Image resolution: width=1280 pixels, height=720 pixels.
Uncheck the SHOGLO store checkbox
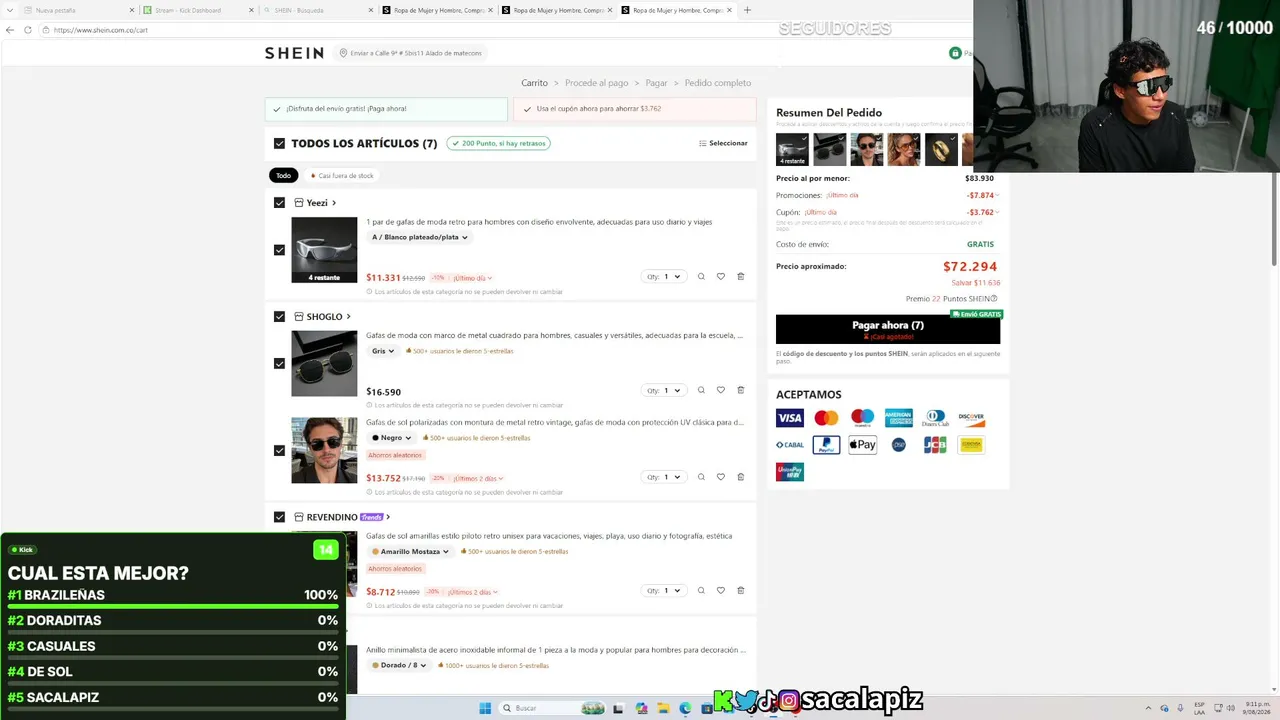[279, 317]
